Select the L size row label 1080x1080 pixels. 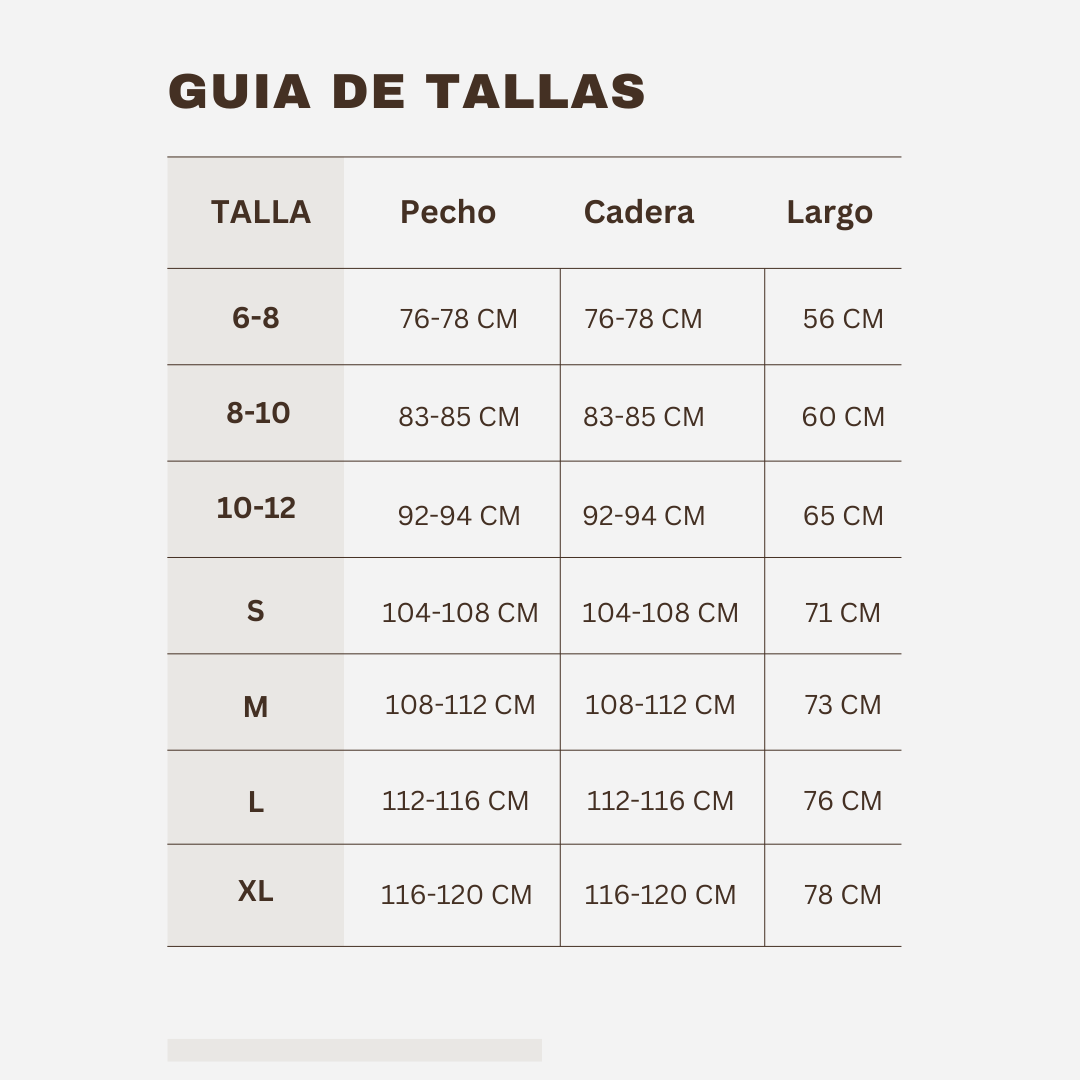256,802
